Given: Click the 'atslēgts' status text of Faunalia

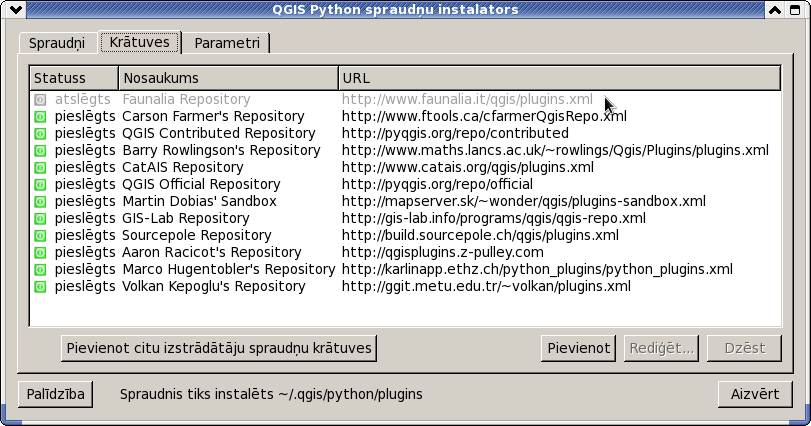Looking at the screenshot, I should 83,99.
